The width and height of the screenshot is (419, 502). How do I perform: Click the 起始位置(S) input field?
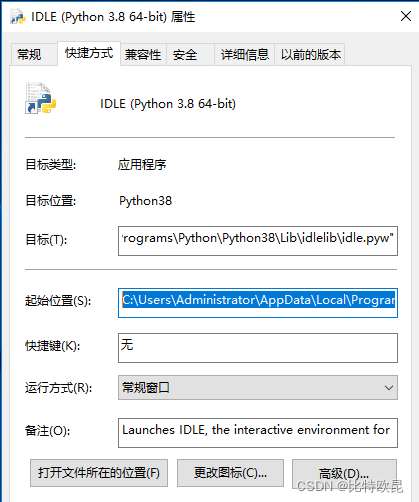click(258, 303)
